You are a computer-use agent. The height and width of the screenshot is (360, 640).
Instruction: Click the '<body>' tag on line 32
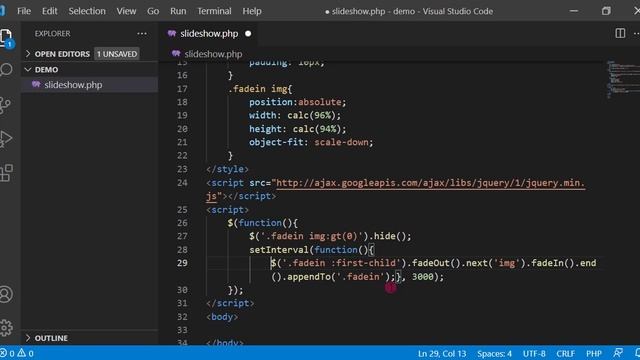tap(222, 317)
